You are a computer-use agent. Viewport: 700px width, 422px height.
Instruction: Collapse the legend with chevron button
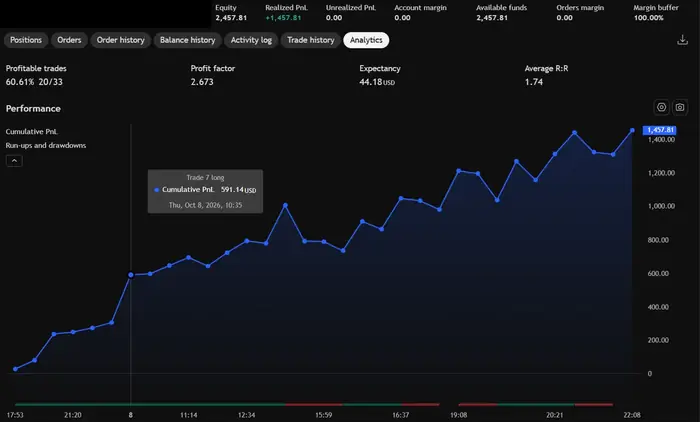(x=14, y=160)
